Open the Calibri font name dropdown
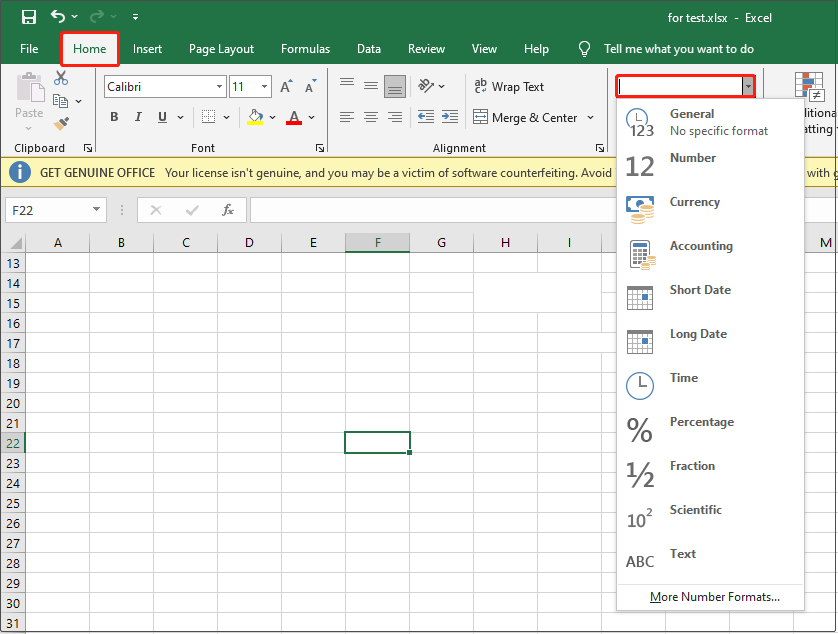838x634 pixels. tap(218, 86)
